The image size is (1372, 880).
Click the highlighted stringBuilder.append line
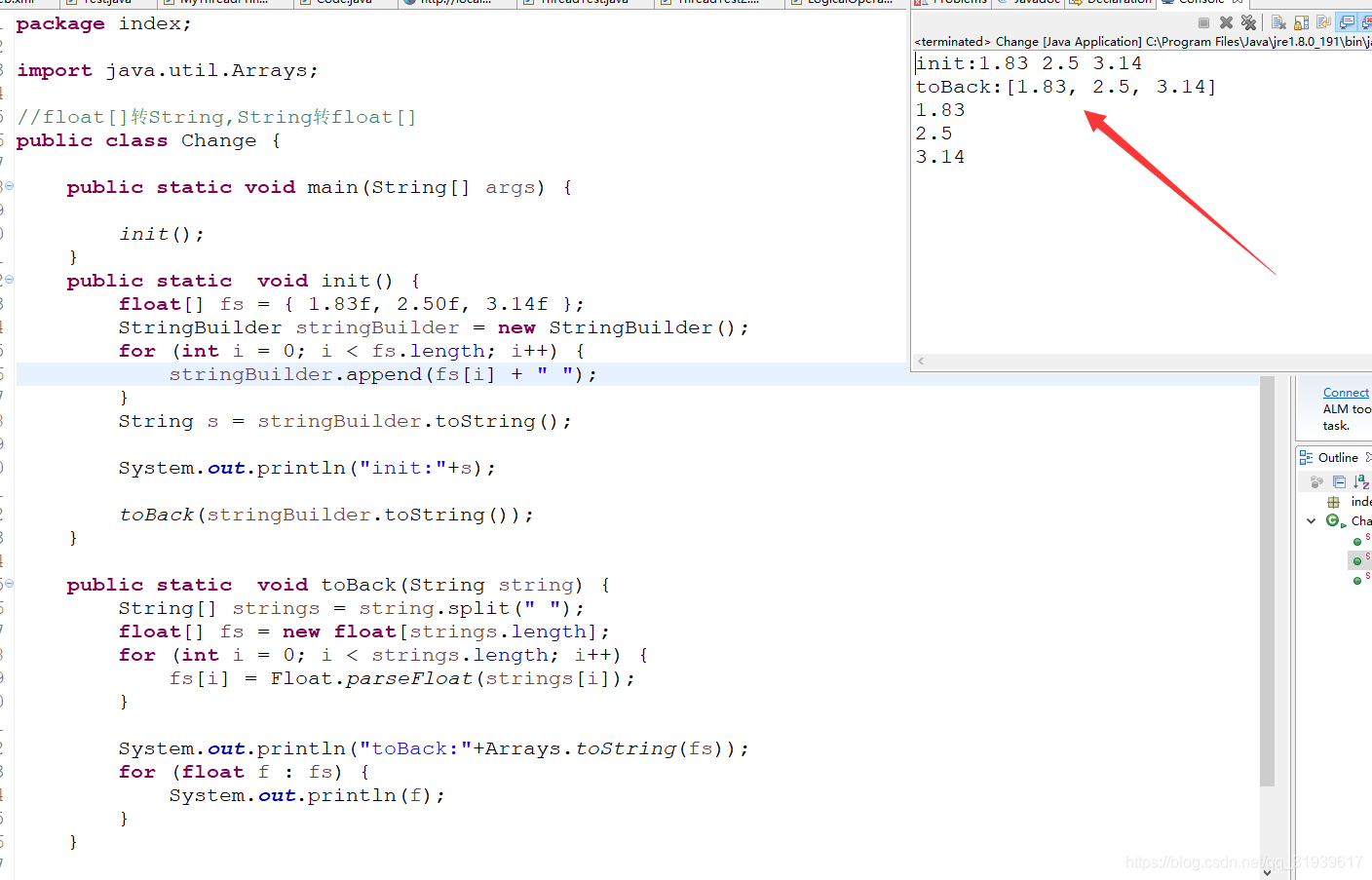(x=383, y=374)
